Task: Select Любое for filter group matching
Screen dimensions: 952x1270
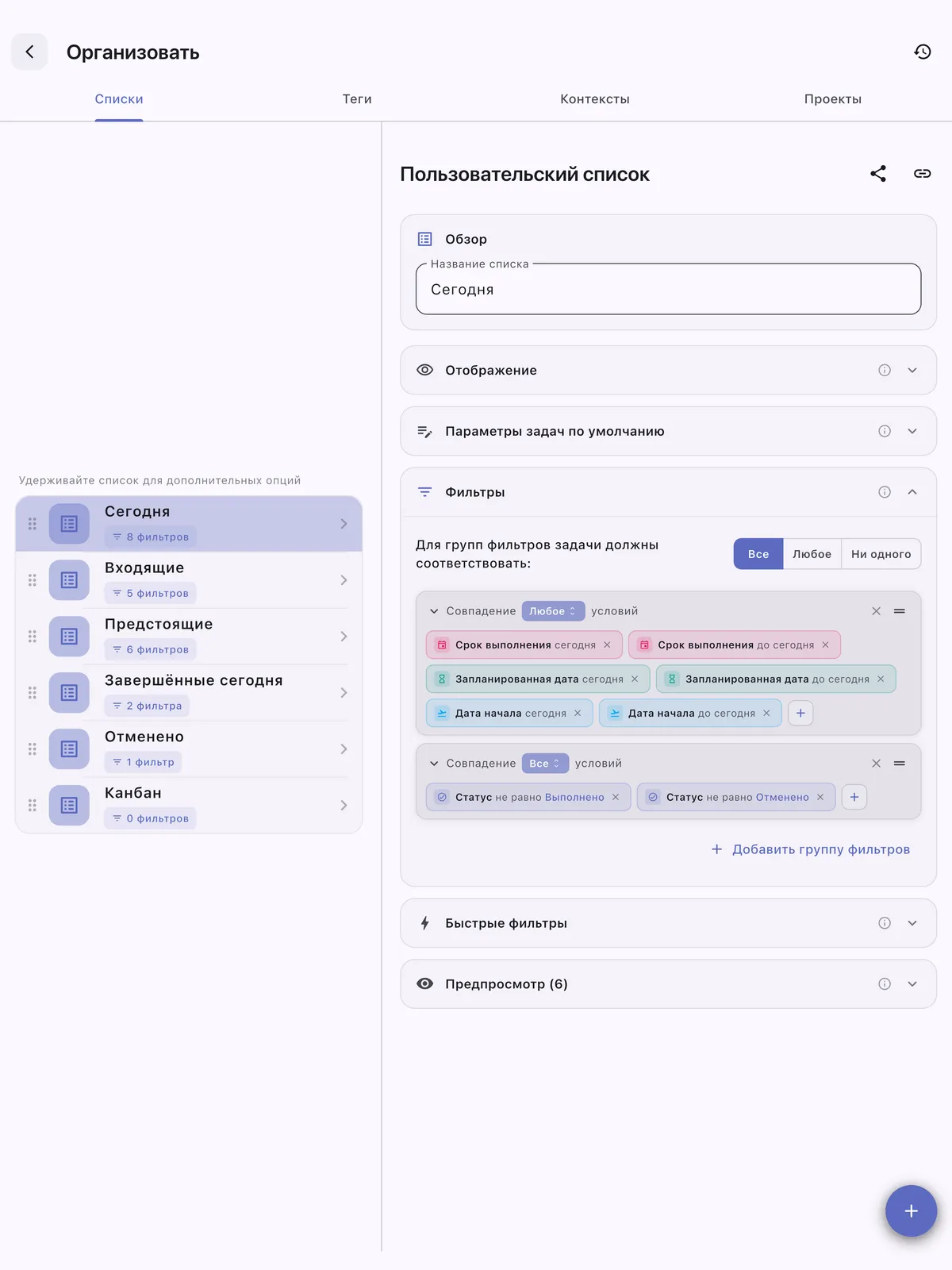Action: pos(812,554)
